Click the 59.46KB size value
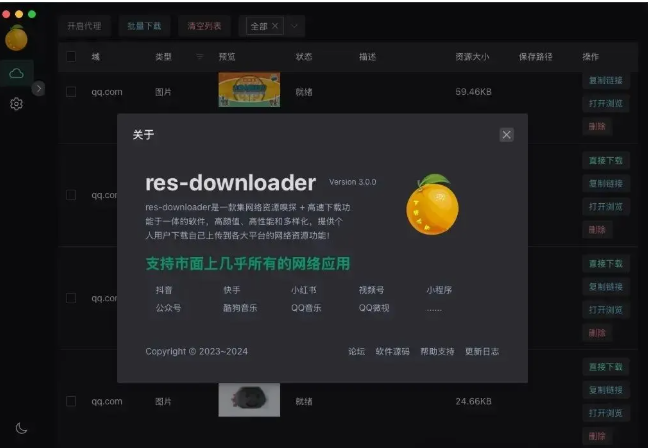This screenshot has height=448, width=648. [474, 92]
